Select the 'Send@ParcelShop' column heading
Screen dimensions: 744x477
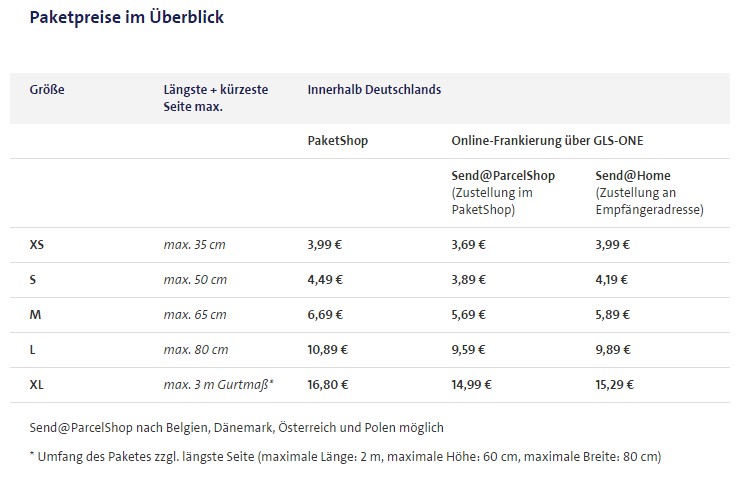[x=503, y=176]
